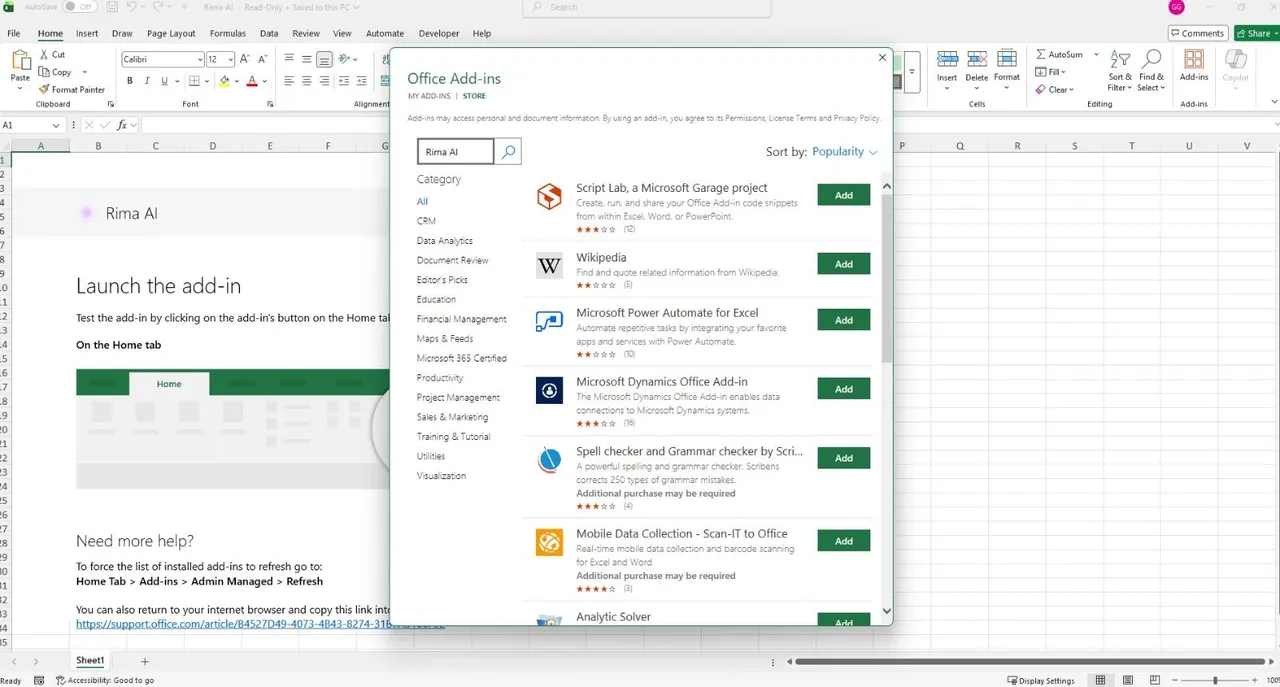This screenshot has width=1280, height=687.
Task: Apply yellow fill color bucket
Action: click(x=224, y=81)
